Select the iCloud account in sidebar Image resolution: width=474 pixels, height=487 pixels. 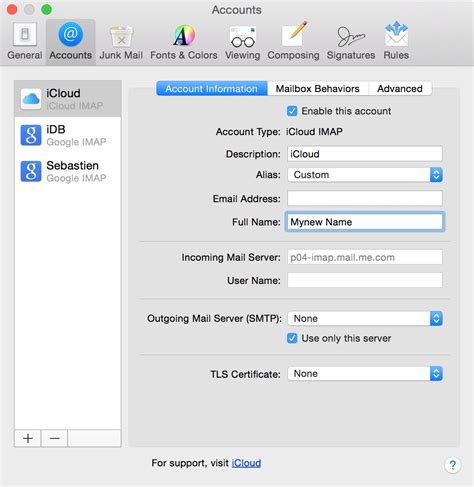tap(68, 99)
